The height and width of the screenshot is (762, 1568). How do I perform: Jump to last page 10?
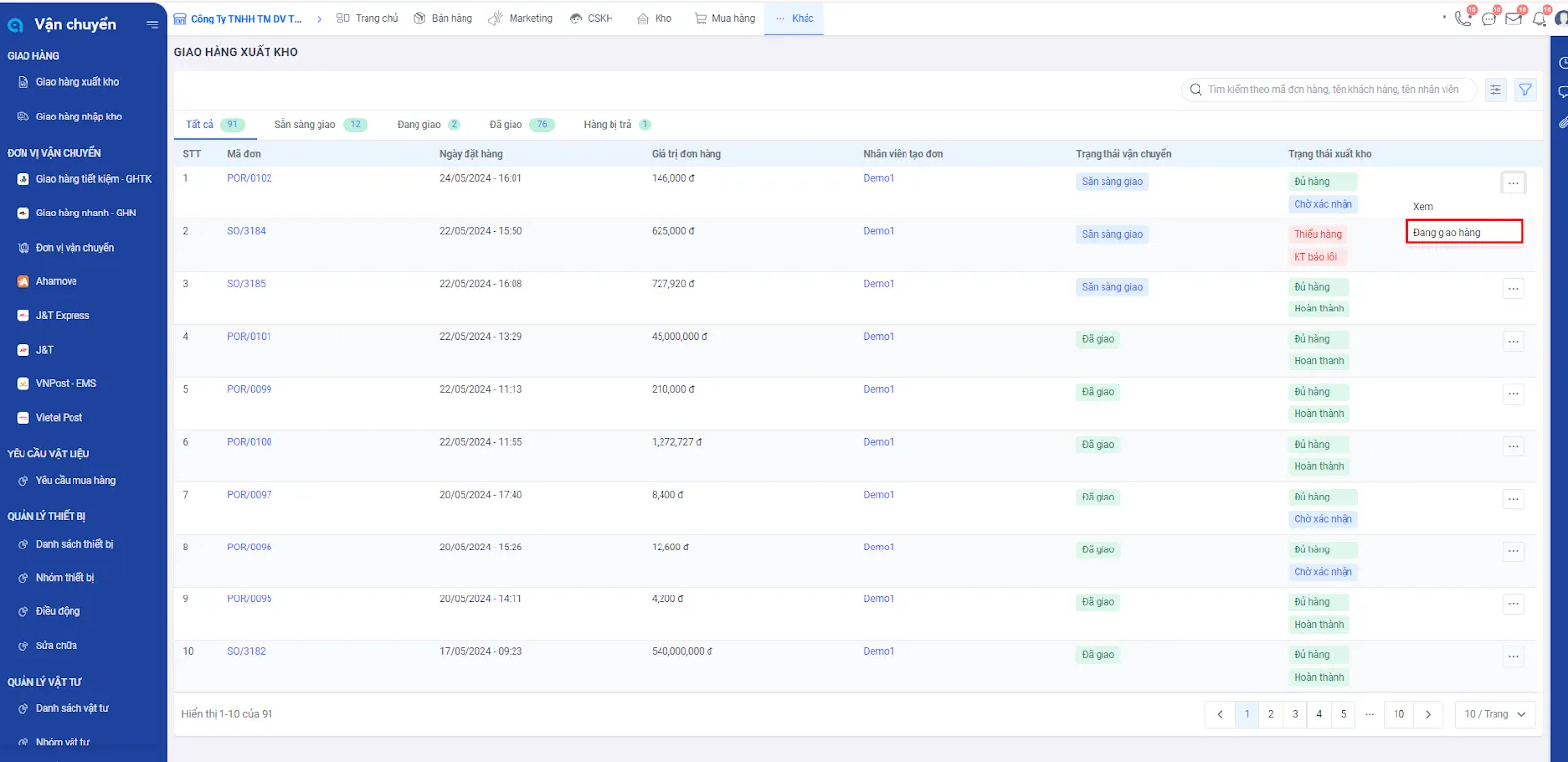1398,714
